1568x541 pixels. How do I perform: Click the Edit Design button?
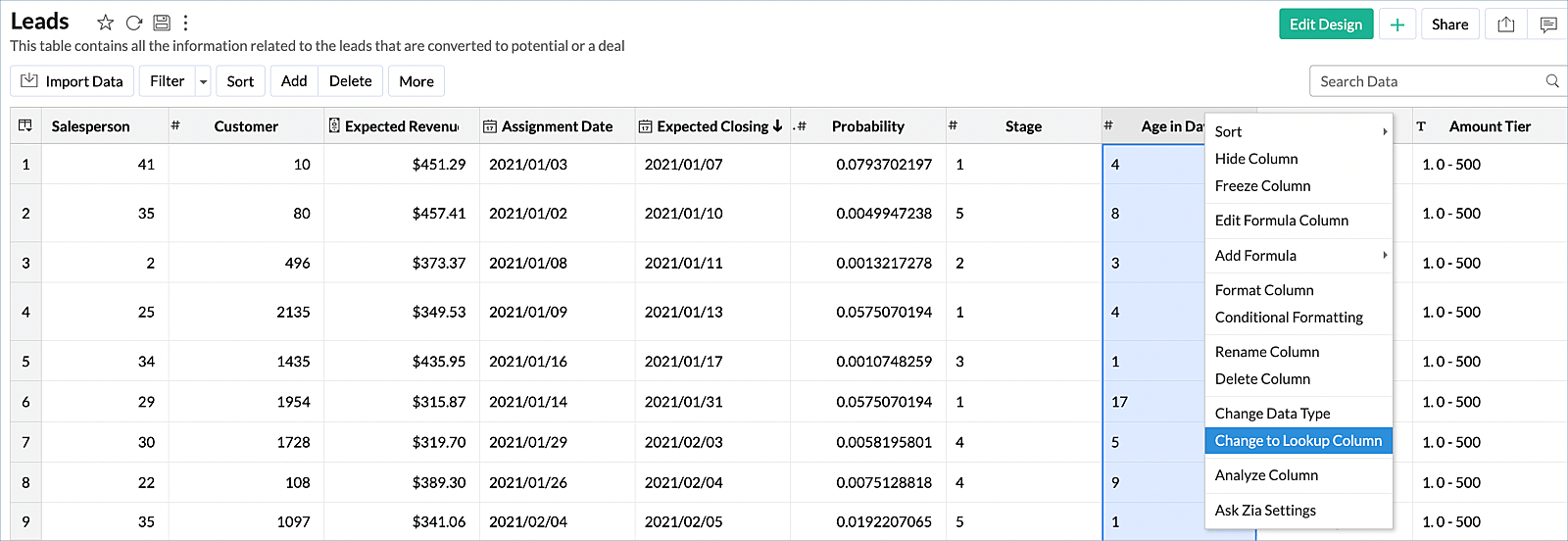(1326, 25)
